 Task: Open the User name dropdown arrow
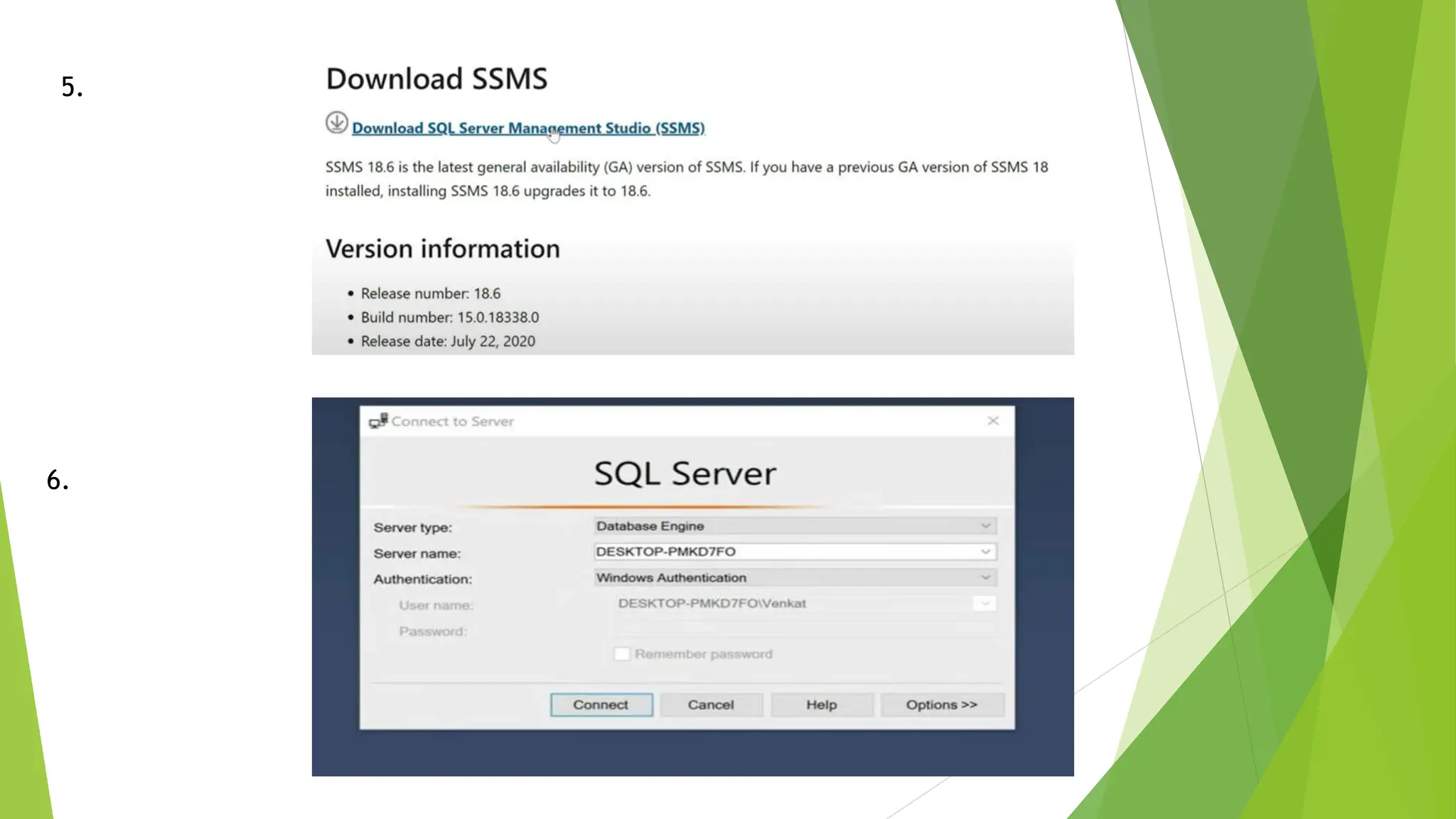click(985, 604)
